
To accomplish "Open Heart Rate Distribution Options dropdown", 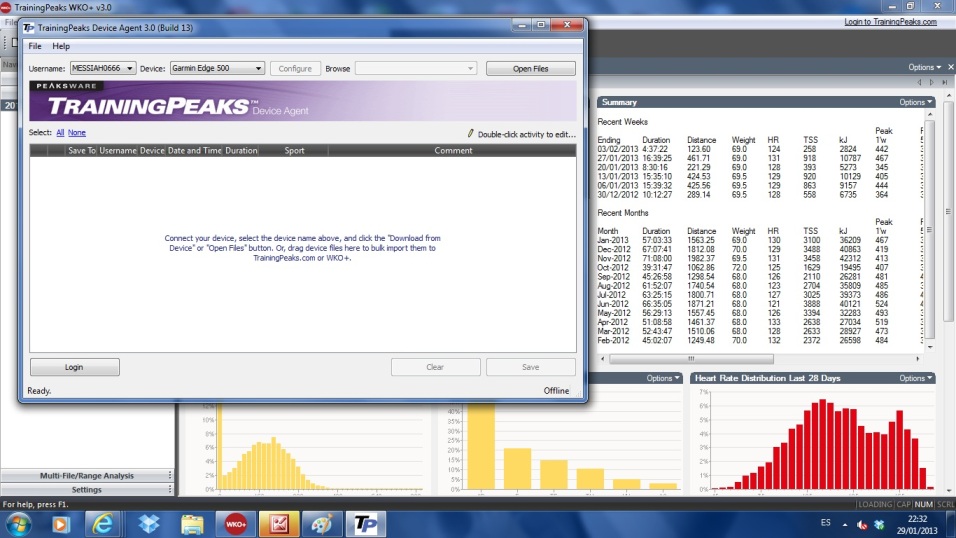I will pos(915,378).
